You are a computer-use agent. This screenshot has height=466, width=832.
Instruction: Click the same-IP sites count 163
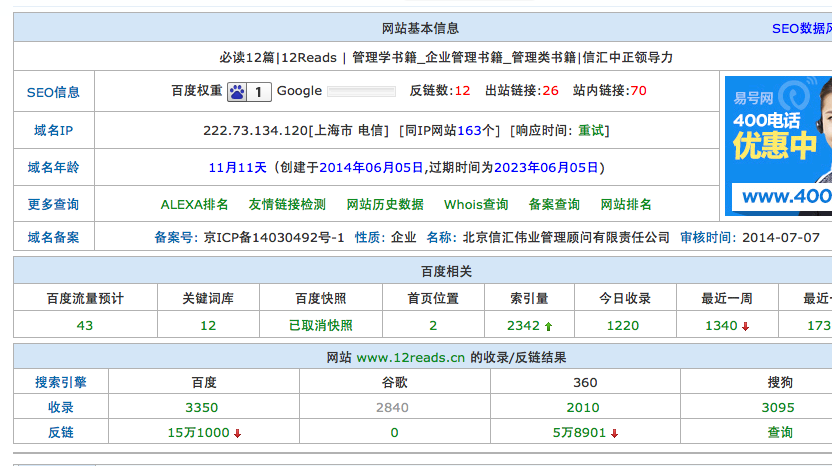click(x=469, y=130)
